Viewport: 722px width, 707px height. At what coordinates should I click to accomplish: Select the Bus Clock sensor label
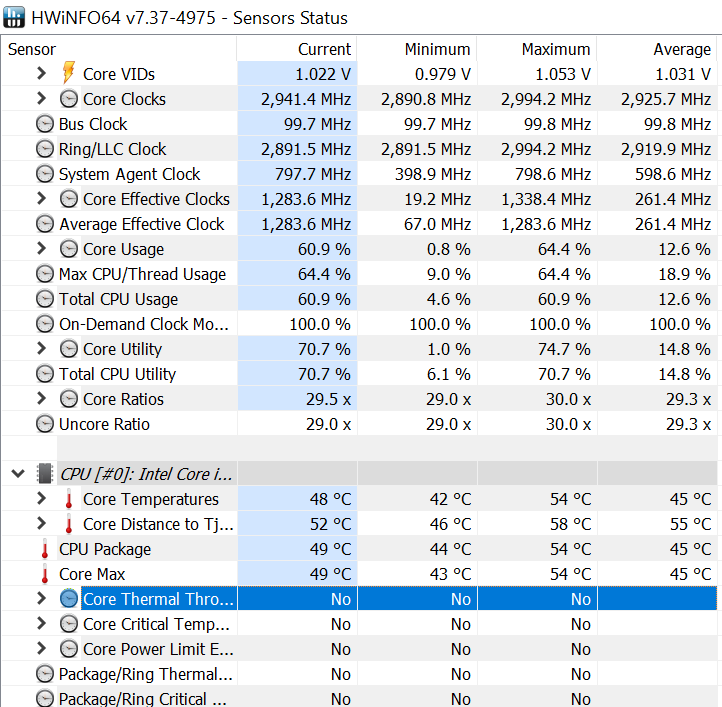pyautogui.click(x=93, y=124)
